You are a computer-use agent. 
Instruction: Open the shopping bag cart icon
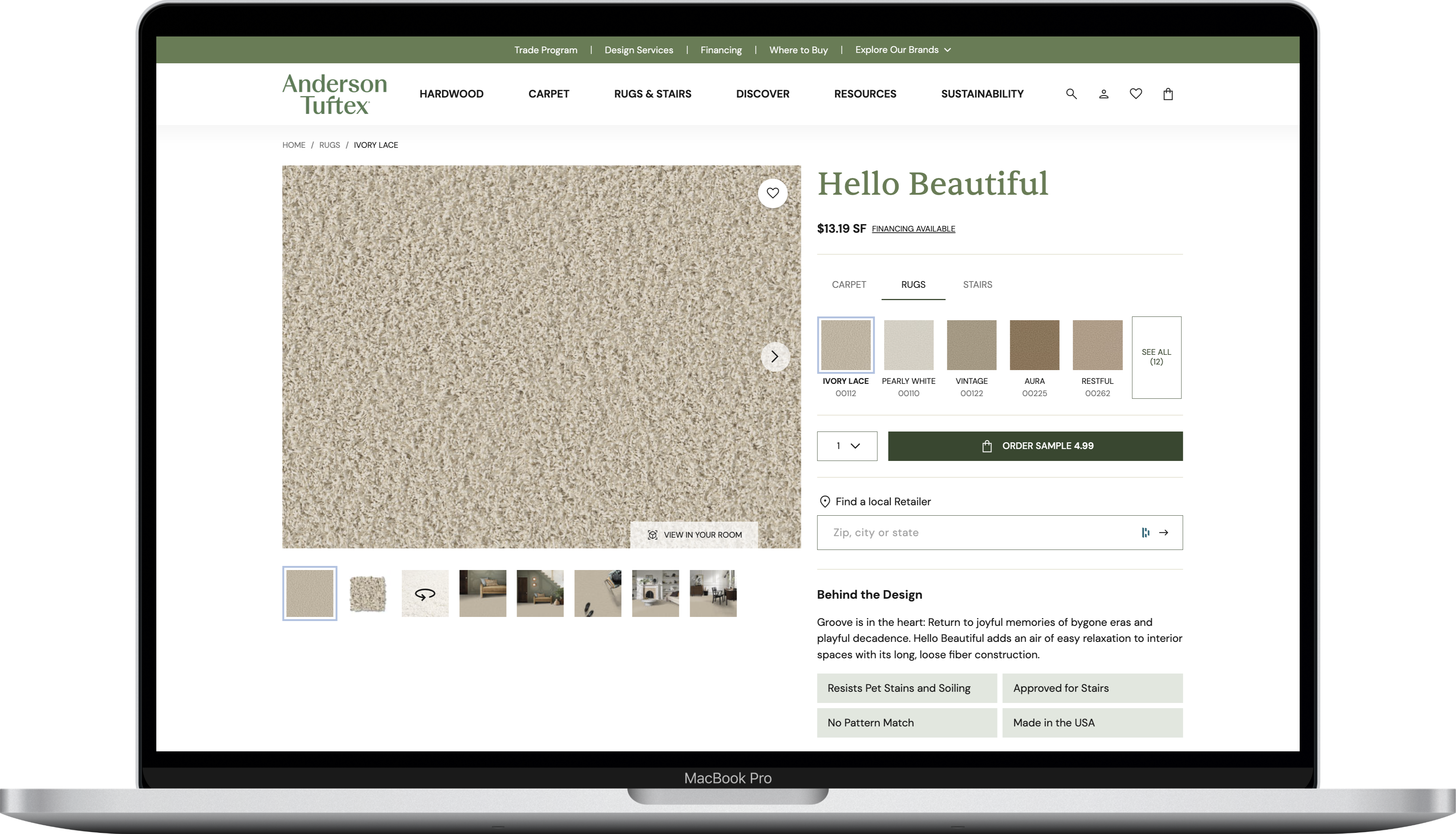pyautogui.click(x=1168, y=94)
